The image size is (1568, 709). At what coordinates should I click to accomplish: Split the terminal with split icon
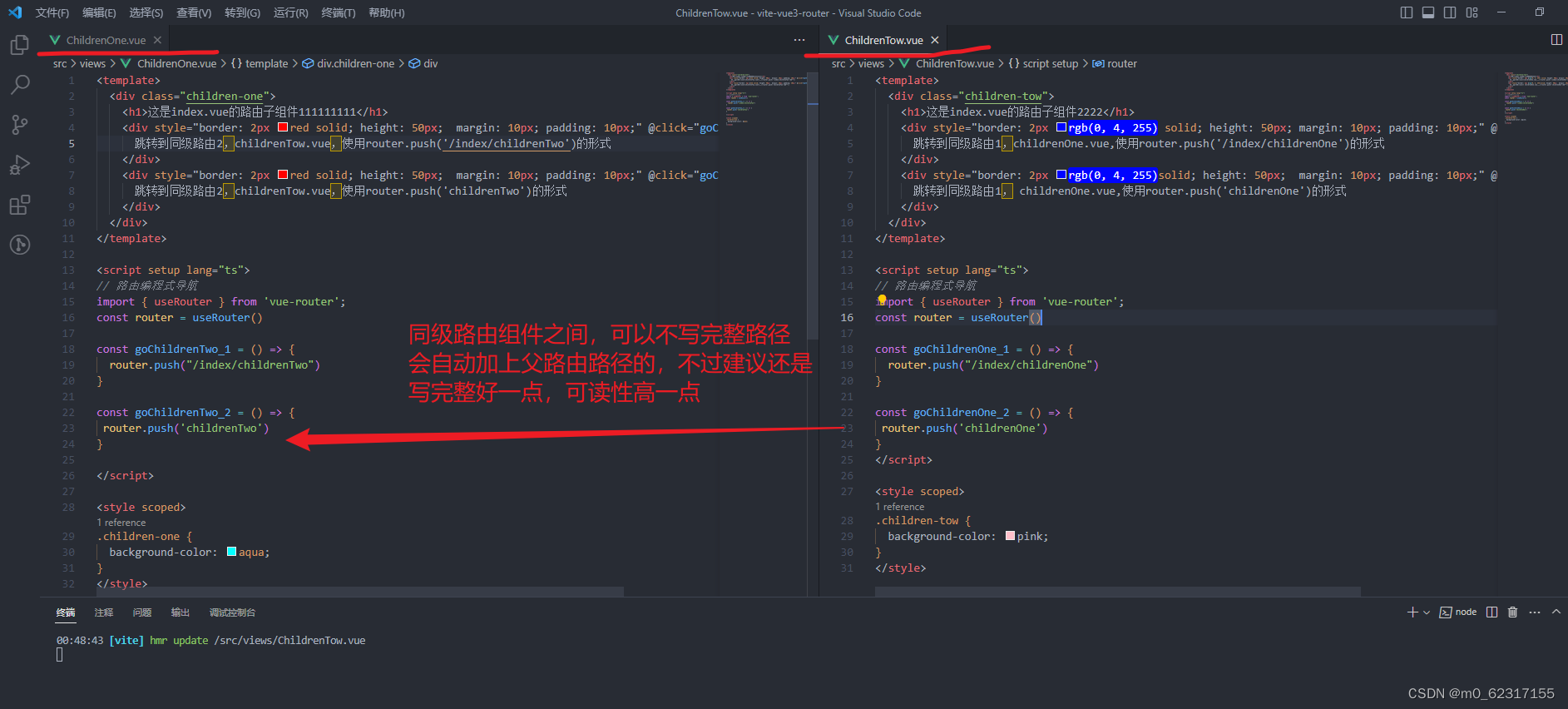tap(1492, 612)
